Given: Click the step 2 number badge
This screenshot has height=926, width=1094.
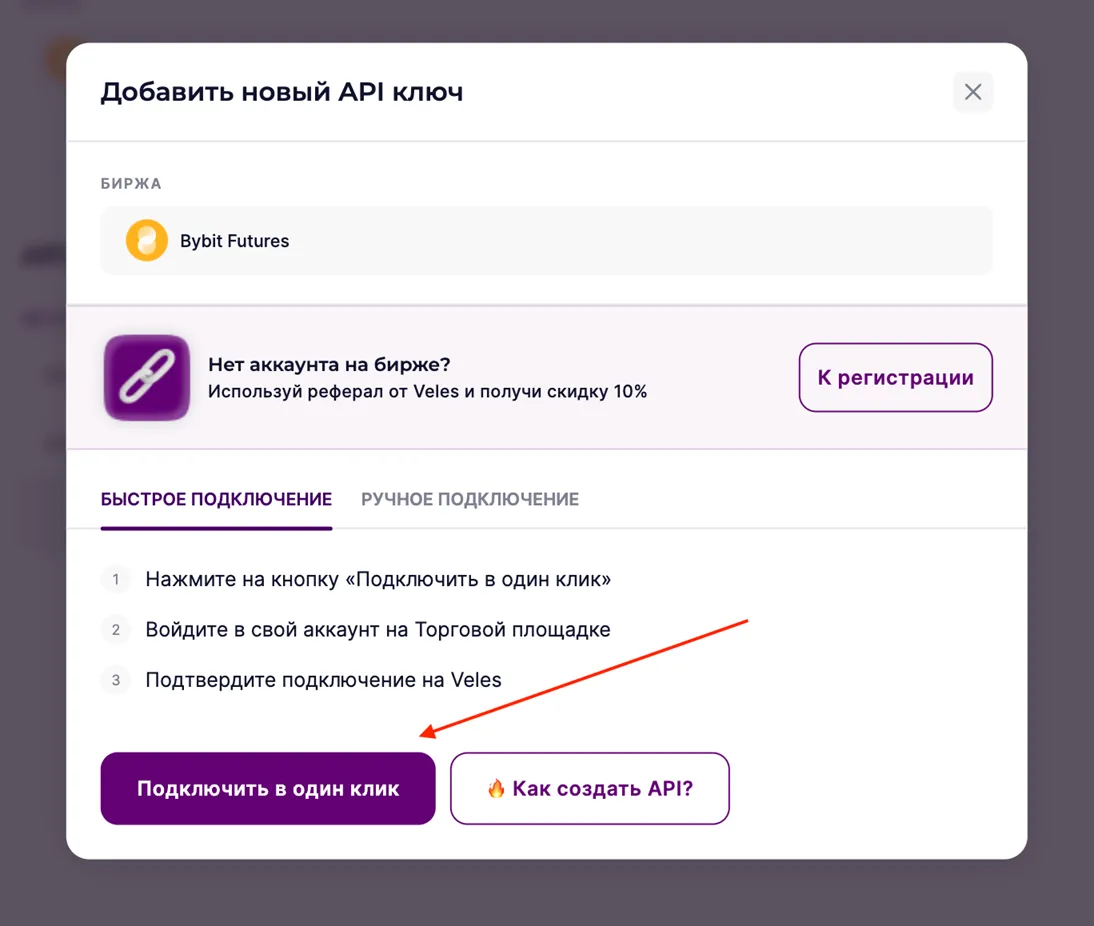Looking at the screenshot, I should pyautogui.click(x=116, y=630).
